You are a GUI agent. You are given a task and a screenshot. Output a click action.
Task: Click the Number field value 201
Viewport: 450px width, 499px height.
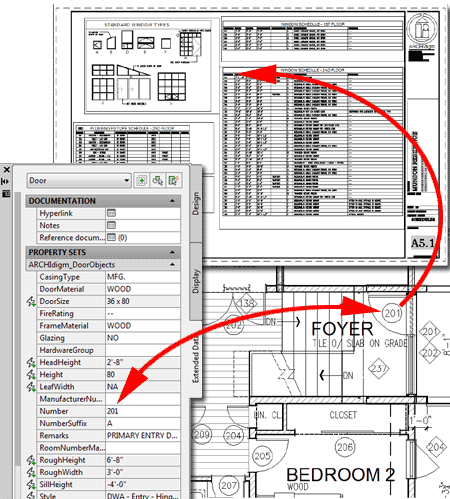click(x=143, y=411)
